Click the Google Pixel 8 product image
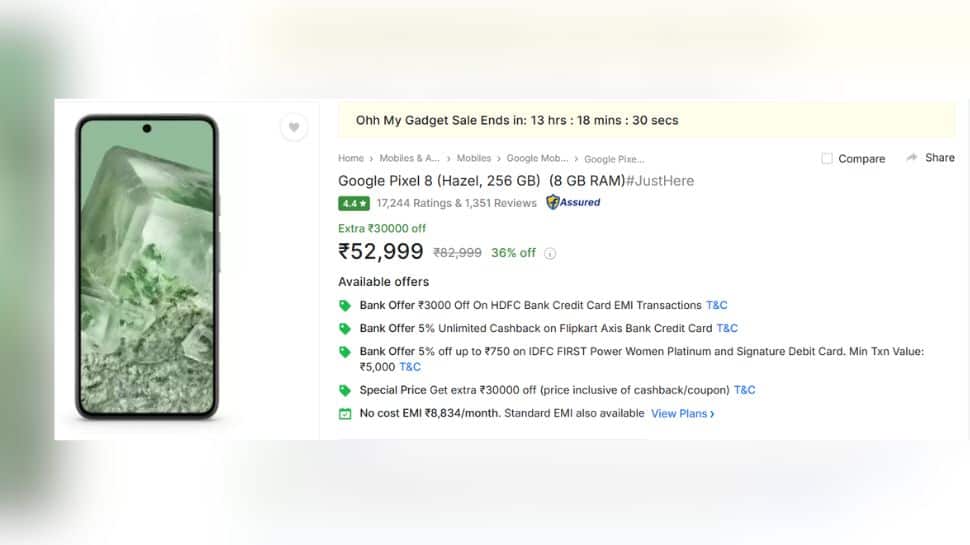This screenshot has height=545, width=970. pyautogui.click(x=148, y=265)
